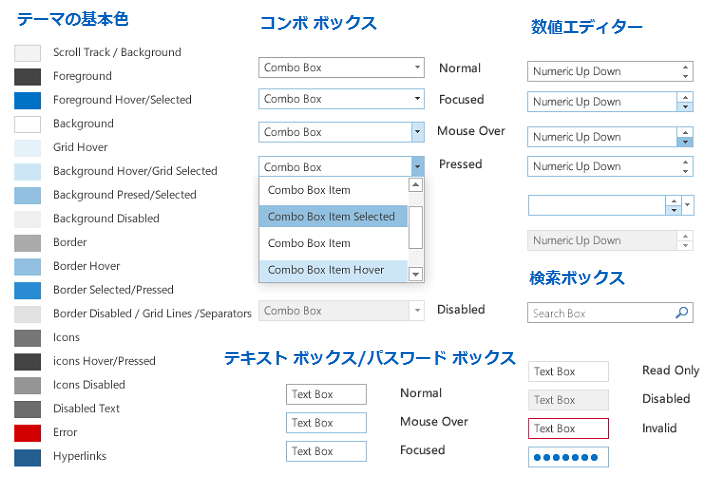Click the scroll-down arrow in combo box list
The height and width of the screenshot is (490, 710).
click(x=416, y=274)
